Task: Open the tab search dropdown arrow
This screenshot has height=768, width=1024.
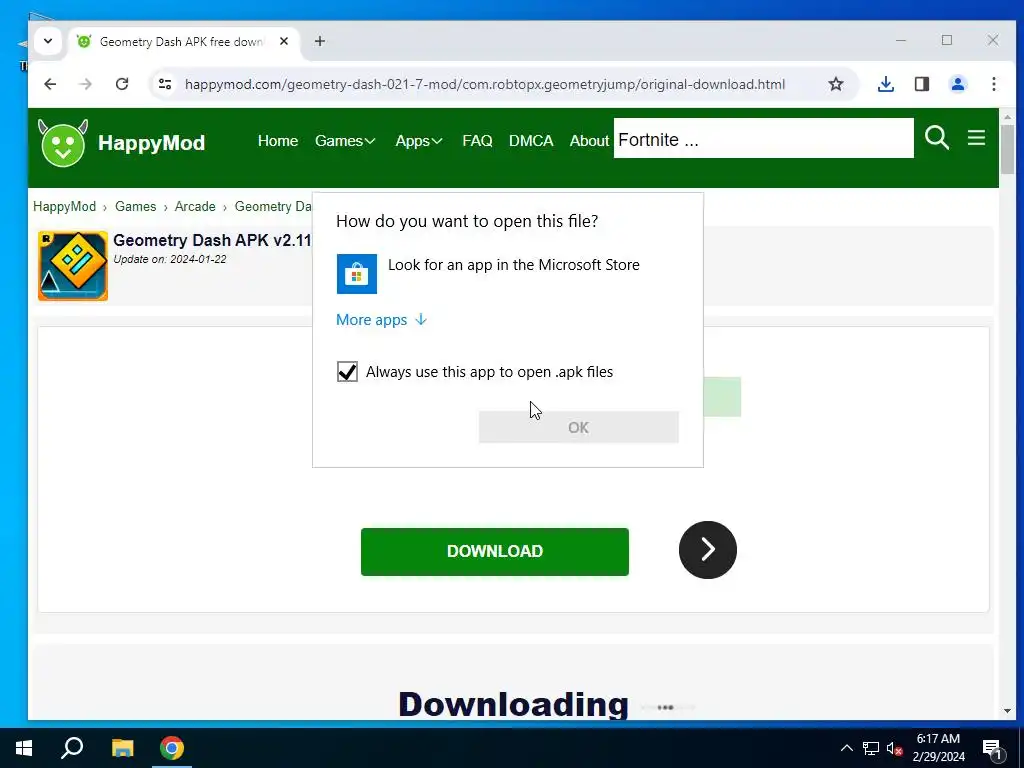Action: coord(48,41)
